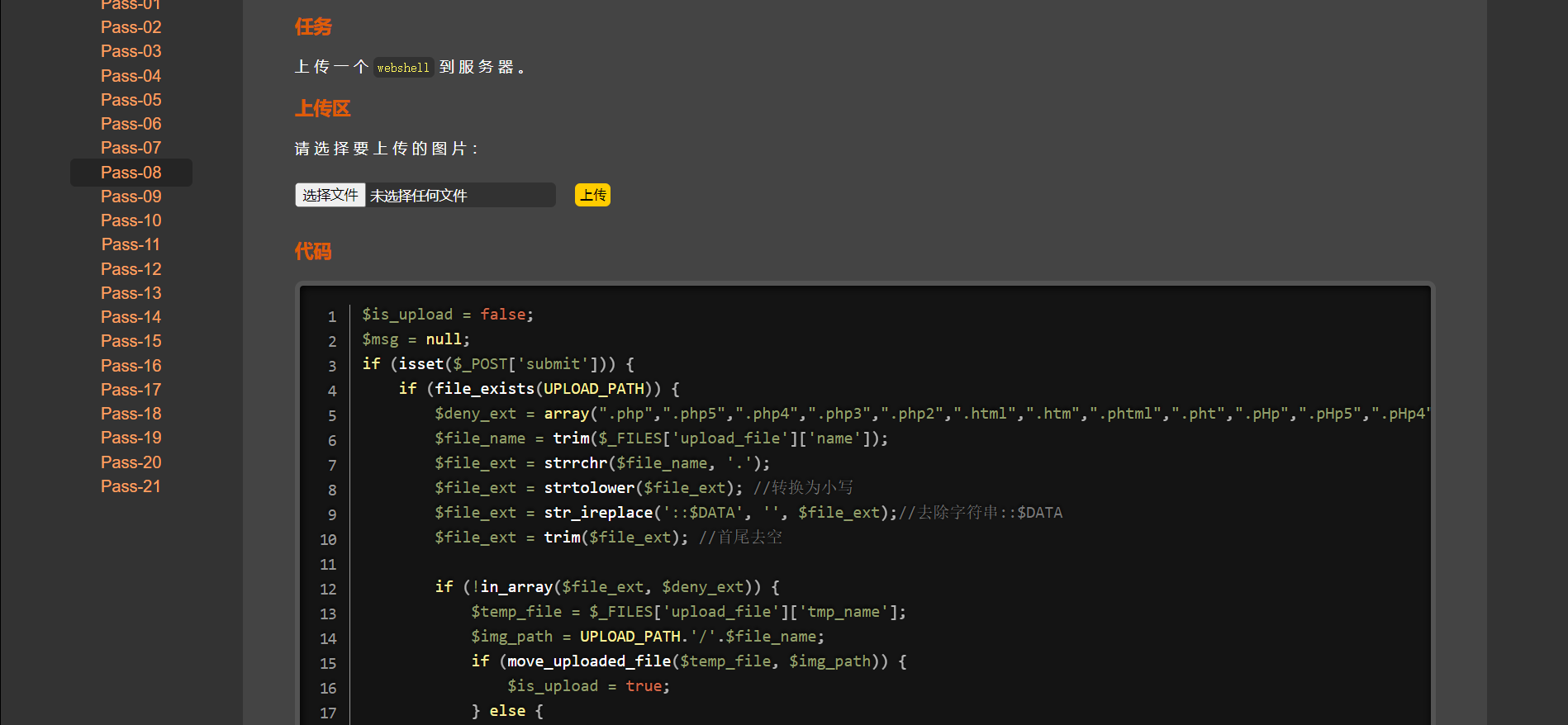
Task: Go to Pass-10 level
Action: click(131, 220)
